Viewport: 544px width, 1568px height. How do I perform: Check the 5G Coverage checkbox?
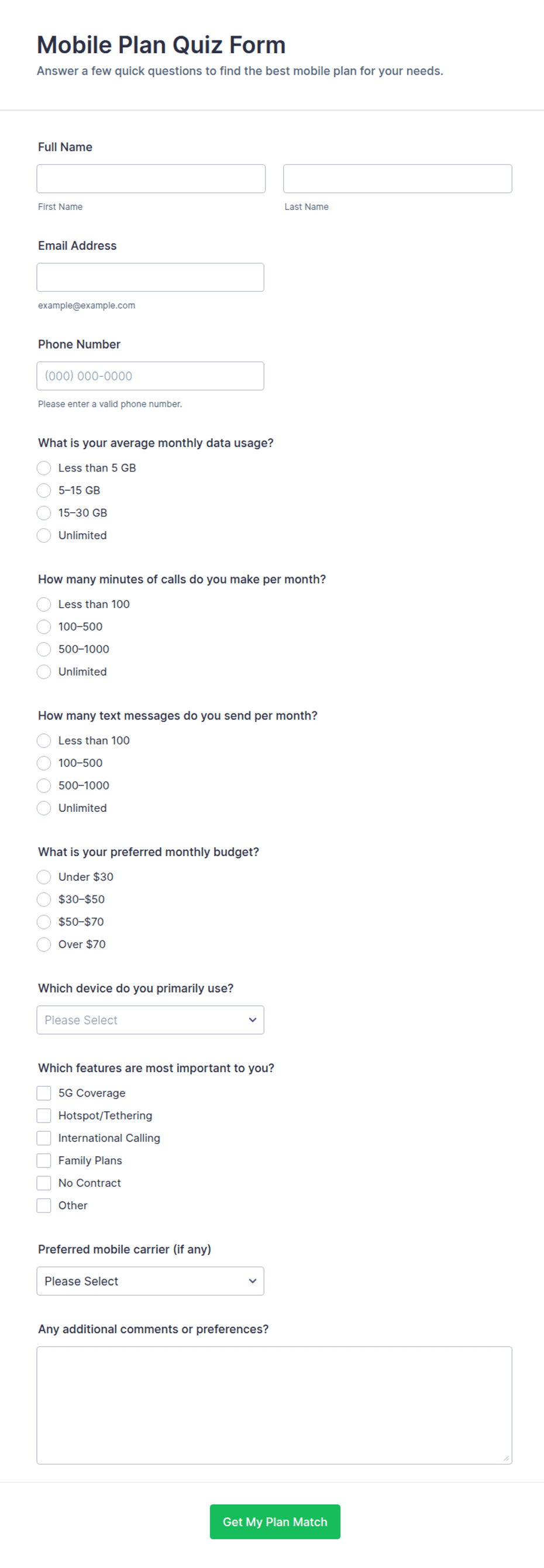click(x=44, y=1093)
